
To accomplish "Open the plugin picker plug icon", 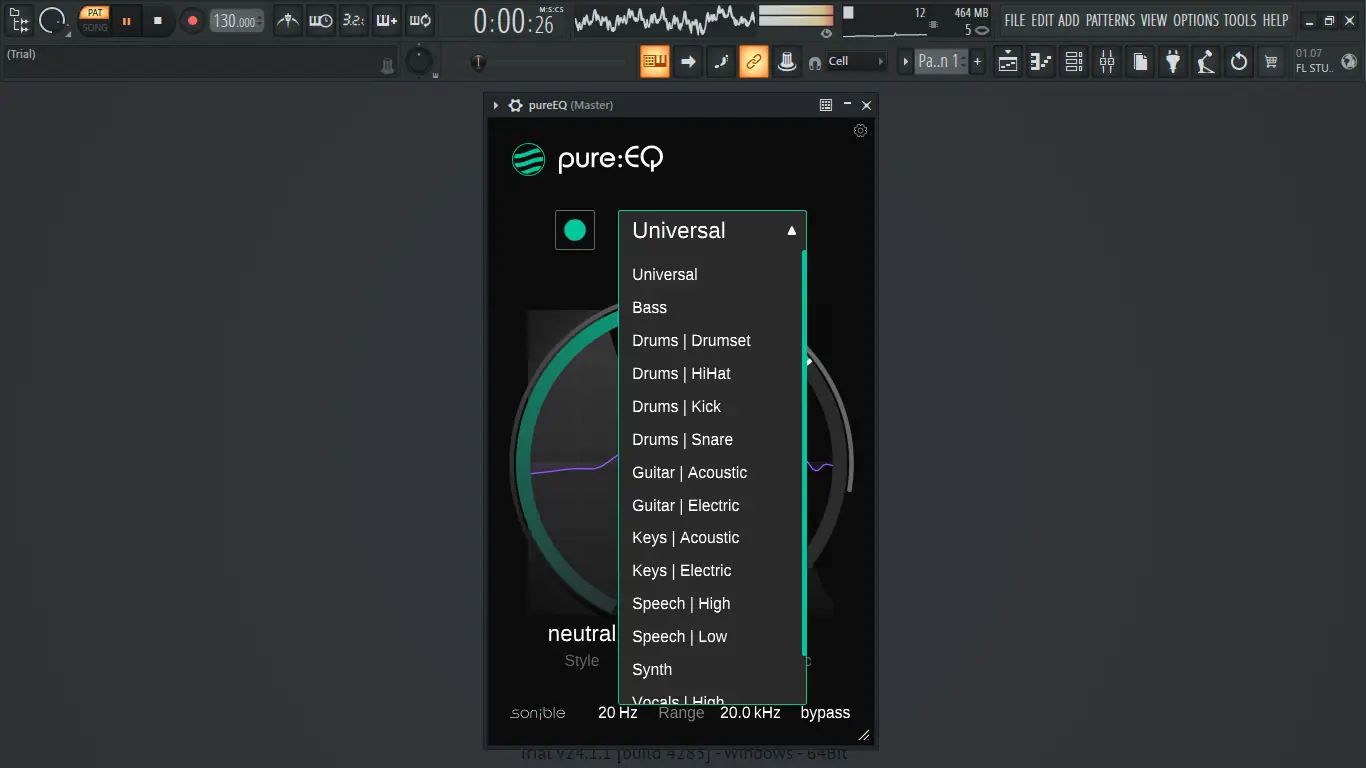I will click(x=1173, y=62).
